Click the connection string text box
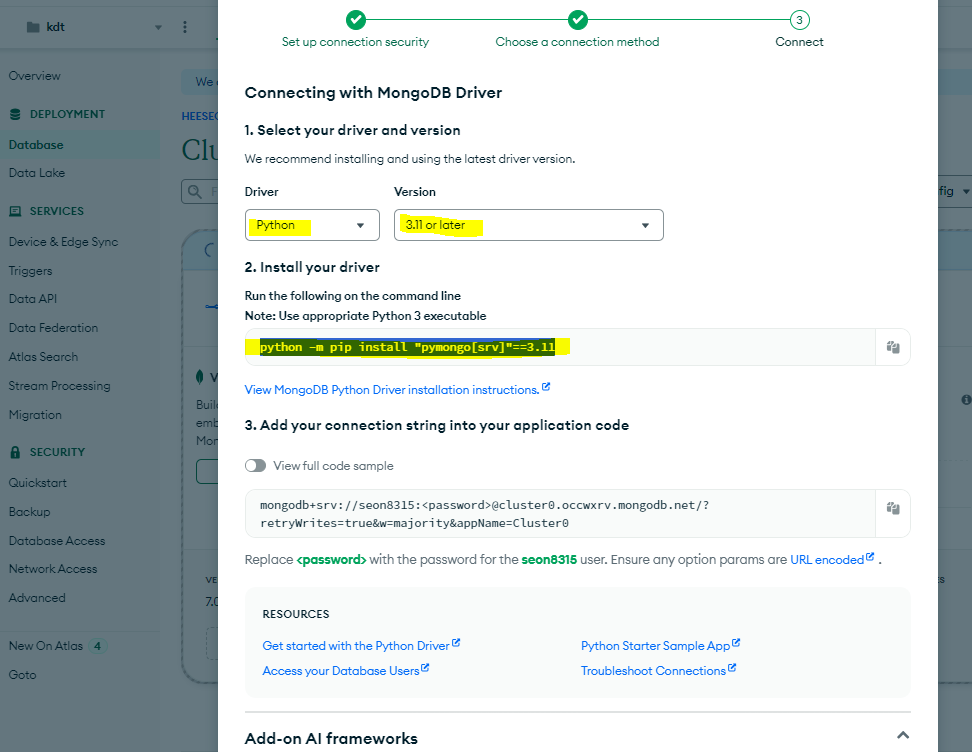The width and height of the screenshot is (972, 752). coord(560,514)
